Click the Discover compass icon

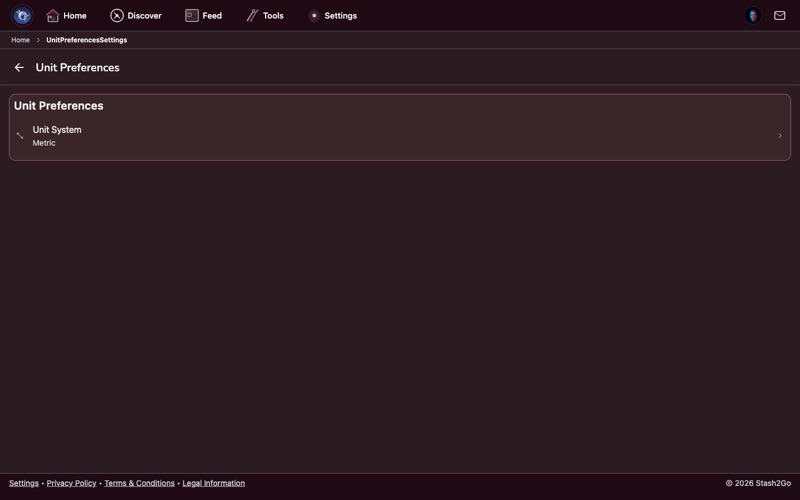tap(117, 16)
